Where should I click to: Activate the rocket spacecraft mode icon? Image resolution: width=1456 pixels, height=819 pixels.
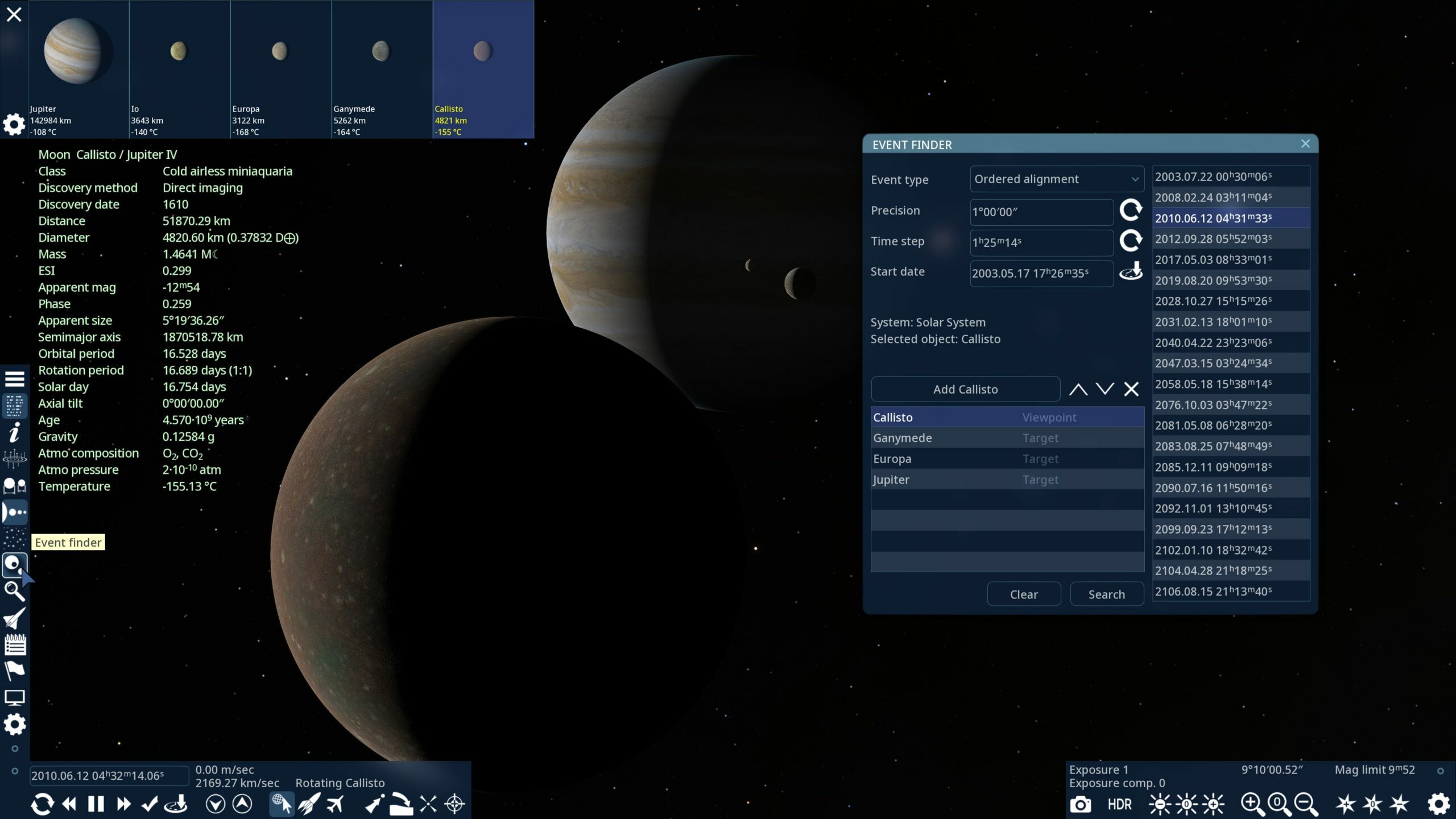pyautogui.click(x=308, y=804)
